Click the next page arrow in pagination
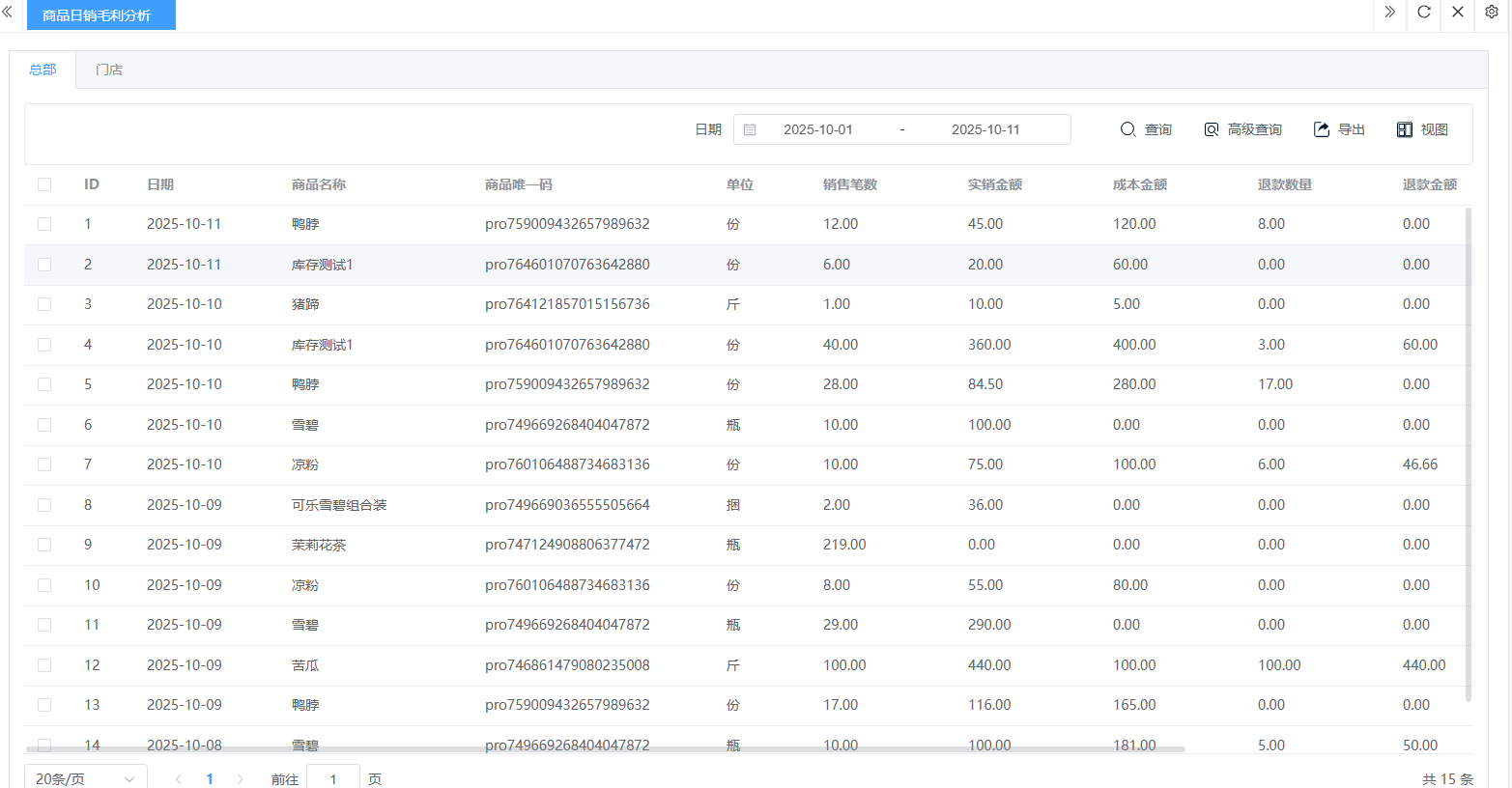1512x788 pixels. point(241,779)
